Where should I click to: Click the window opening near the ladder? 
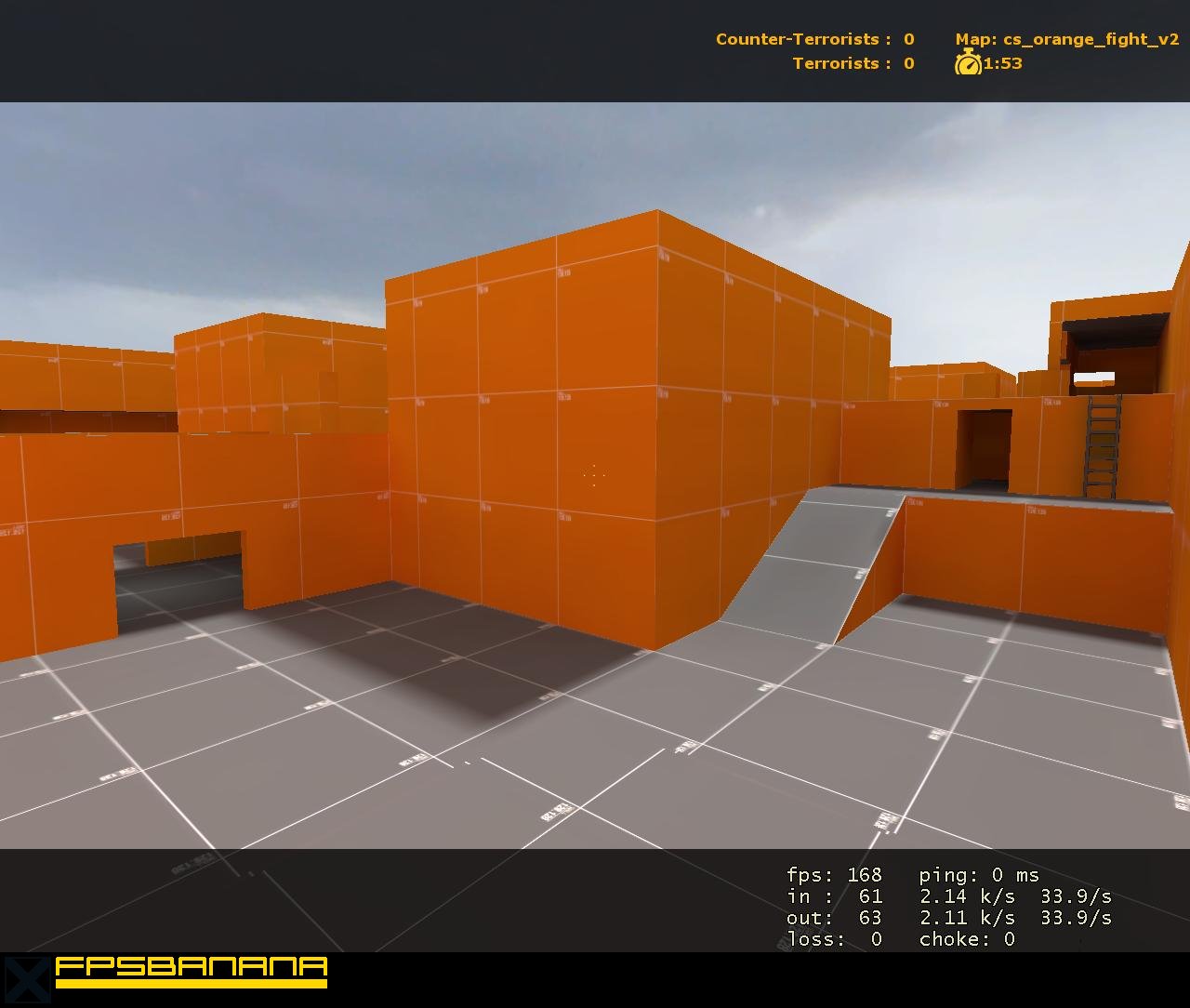click(1095, 378)
